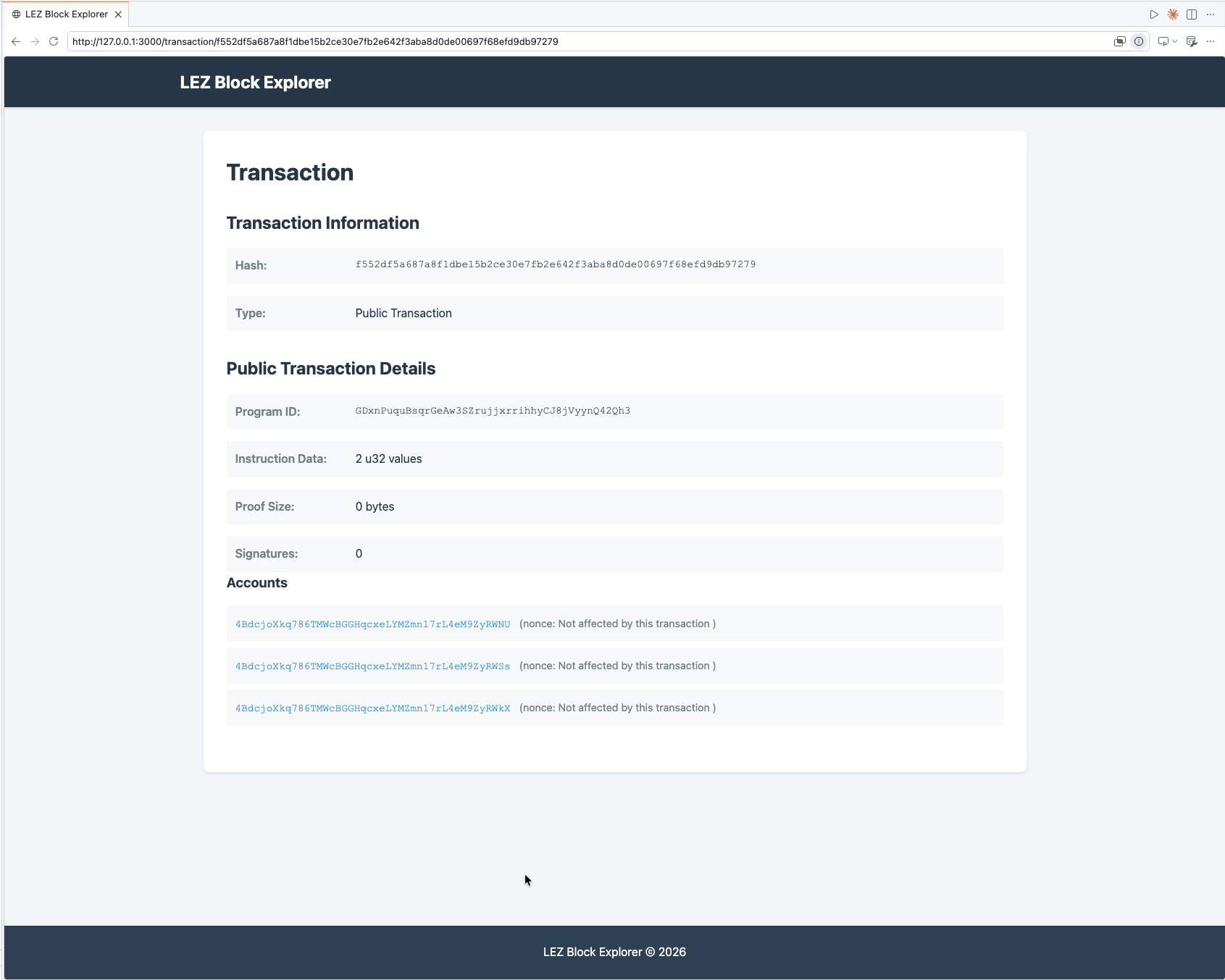Click the transaction hash value f552df5a…
Image resolution: width=1225 pixels, height=980 pixels.
pos(555,264)
